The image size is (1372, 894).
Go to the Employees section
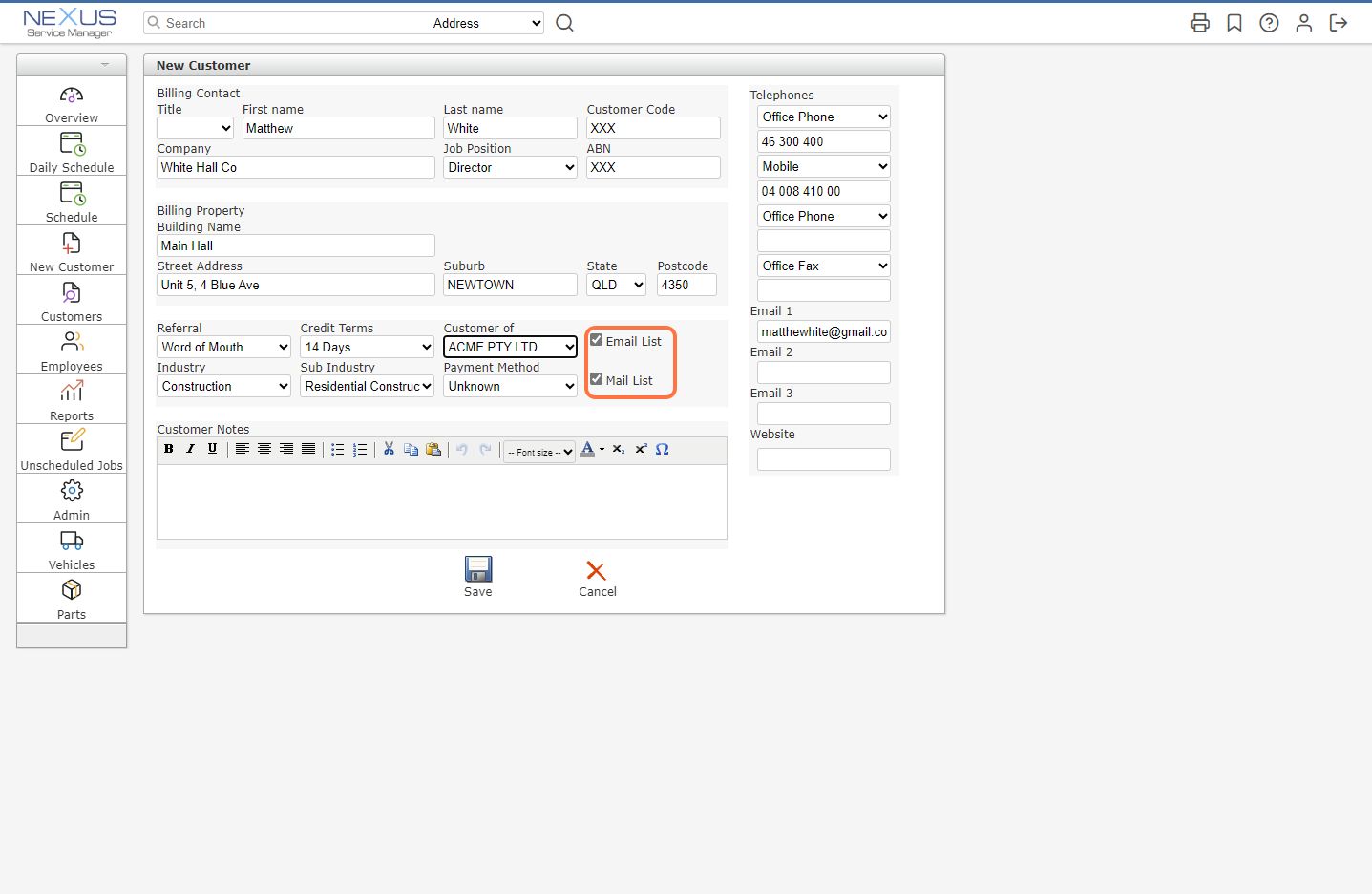[72, 350]
